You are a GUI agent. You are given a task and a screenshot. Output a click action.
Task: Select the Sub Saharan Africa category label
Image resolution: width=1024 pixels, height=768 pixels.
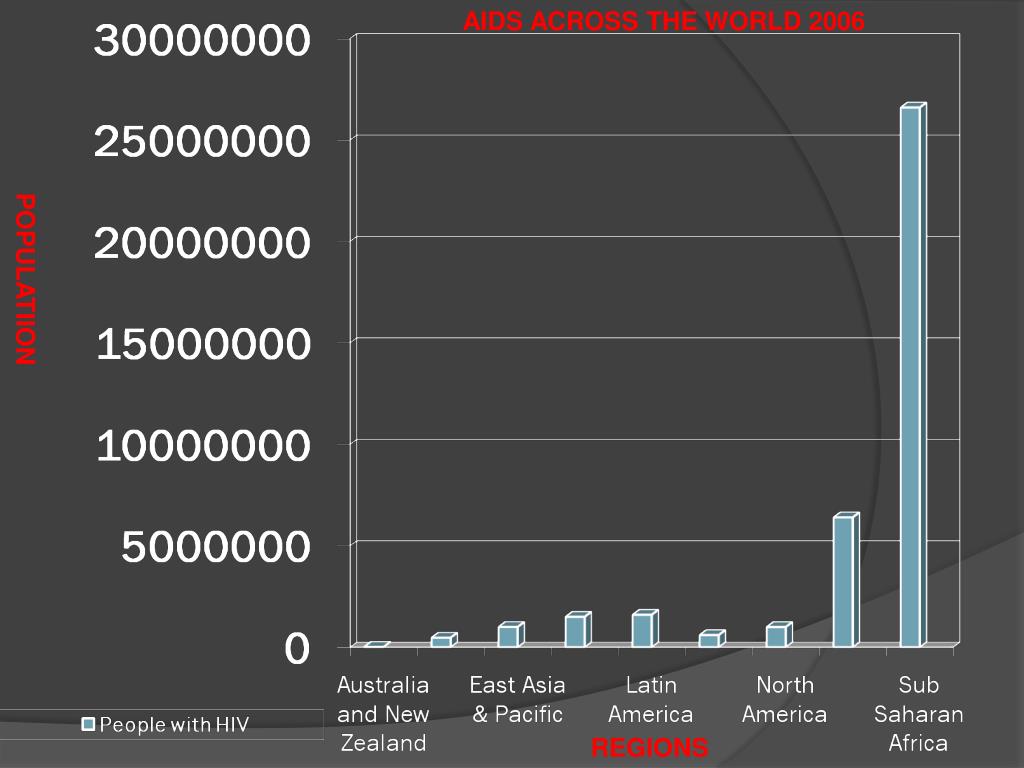918,714
